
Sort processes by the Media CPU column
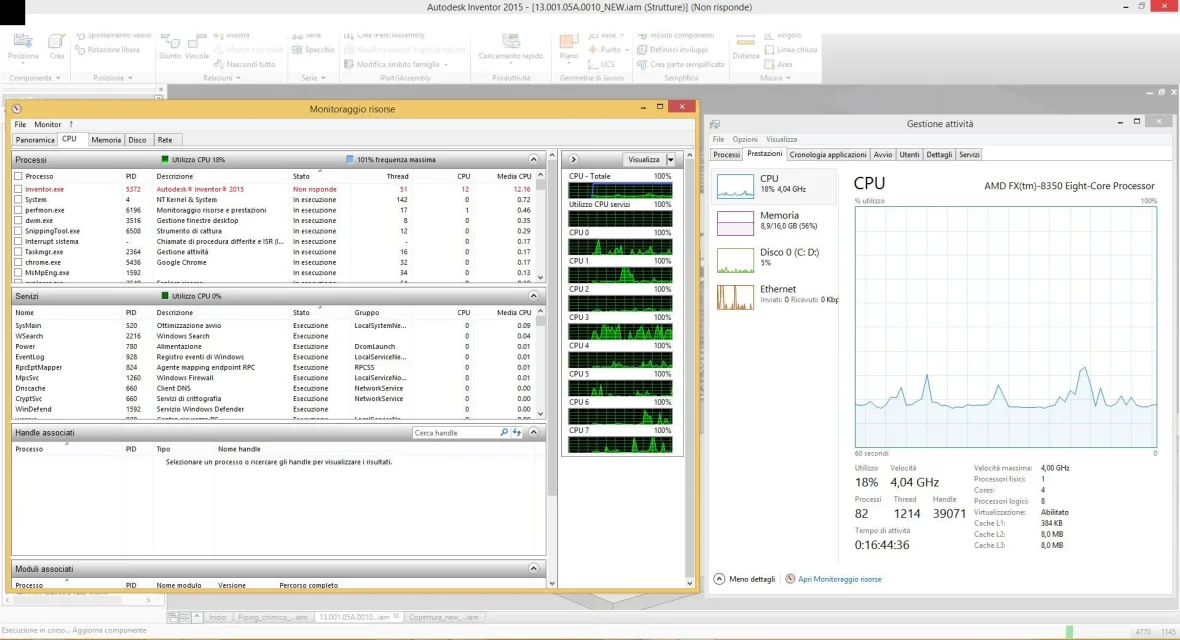pos(514,176)
